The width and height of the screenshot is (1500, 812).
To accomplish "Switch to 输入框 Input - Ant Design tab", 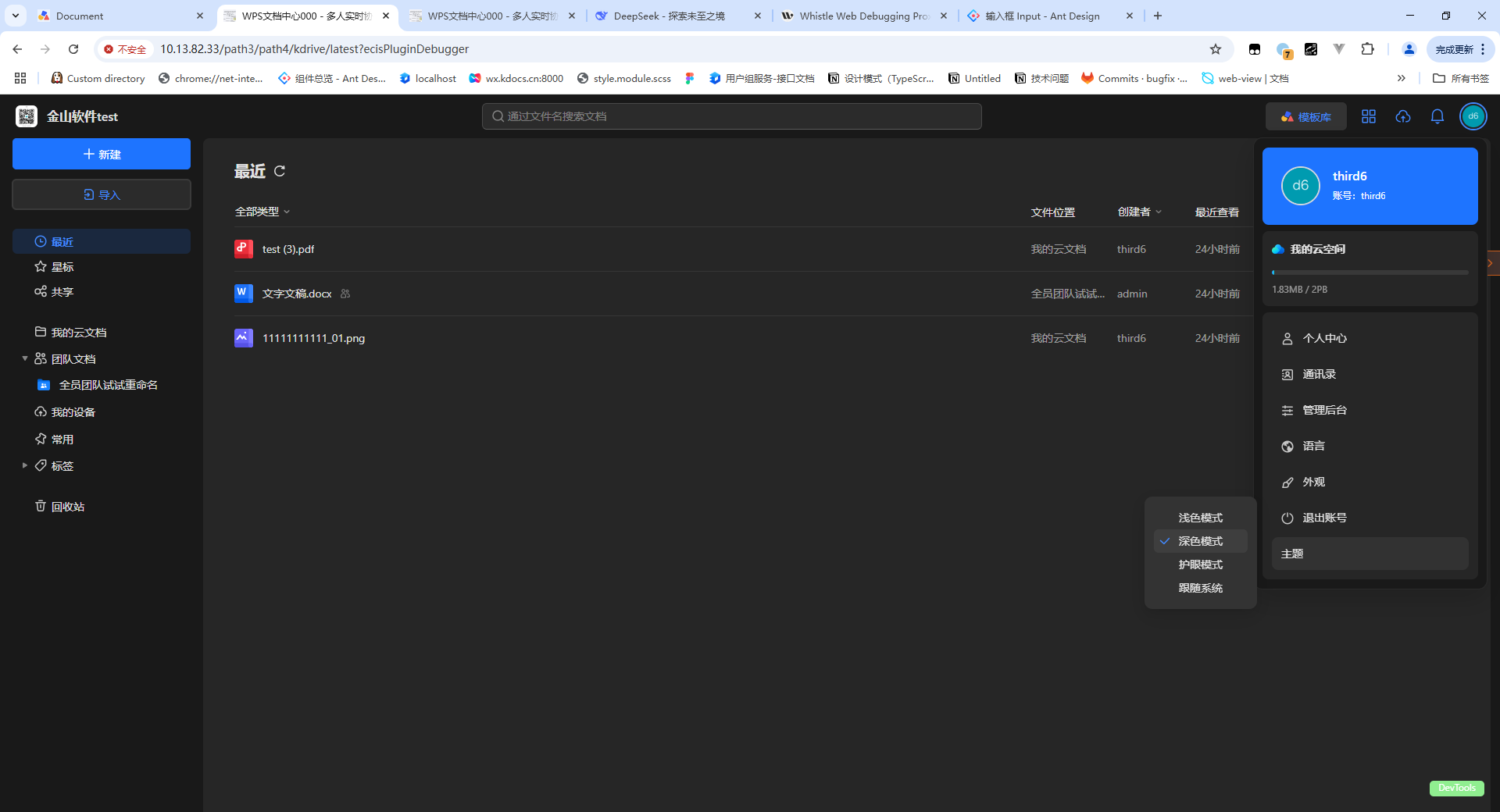I will pyautogui.click(x=1050, y=16).
